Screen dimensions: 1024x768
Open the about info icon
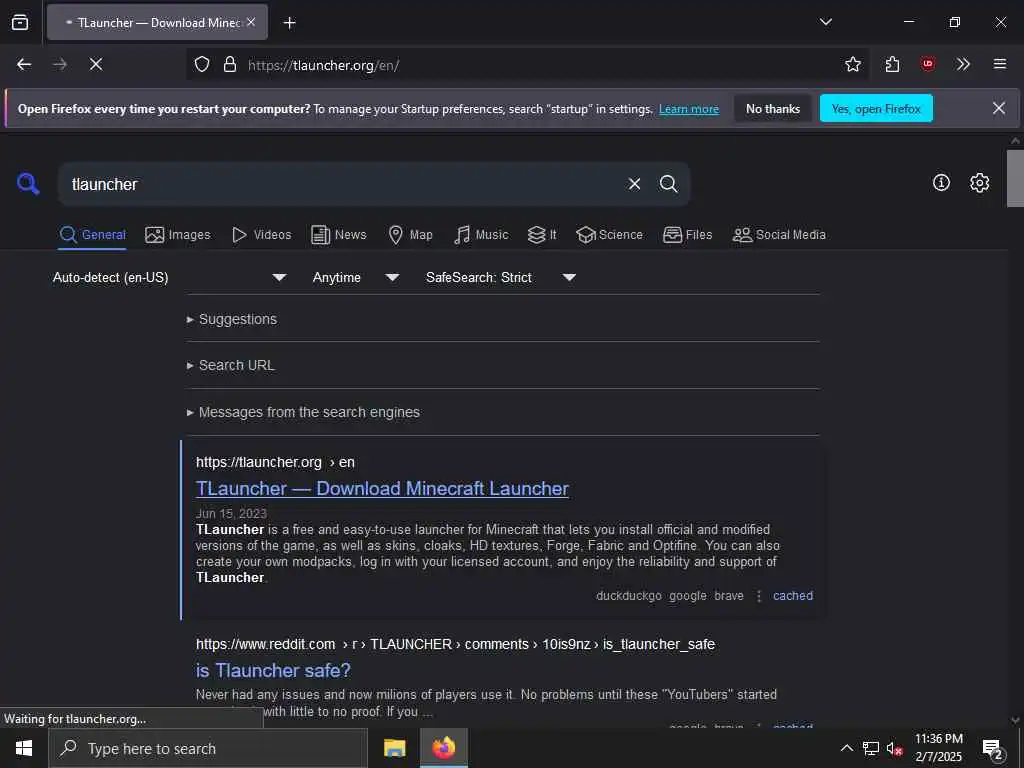[941, 183]
